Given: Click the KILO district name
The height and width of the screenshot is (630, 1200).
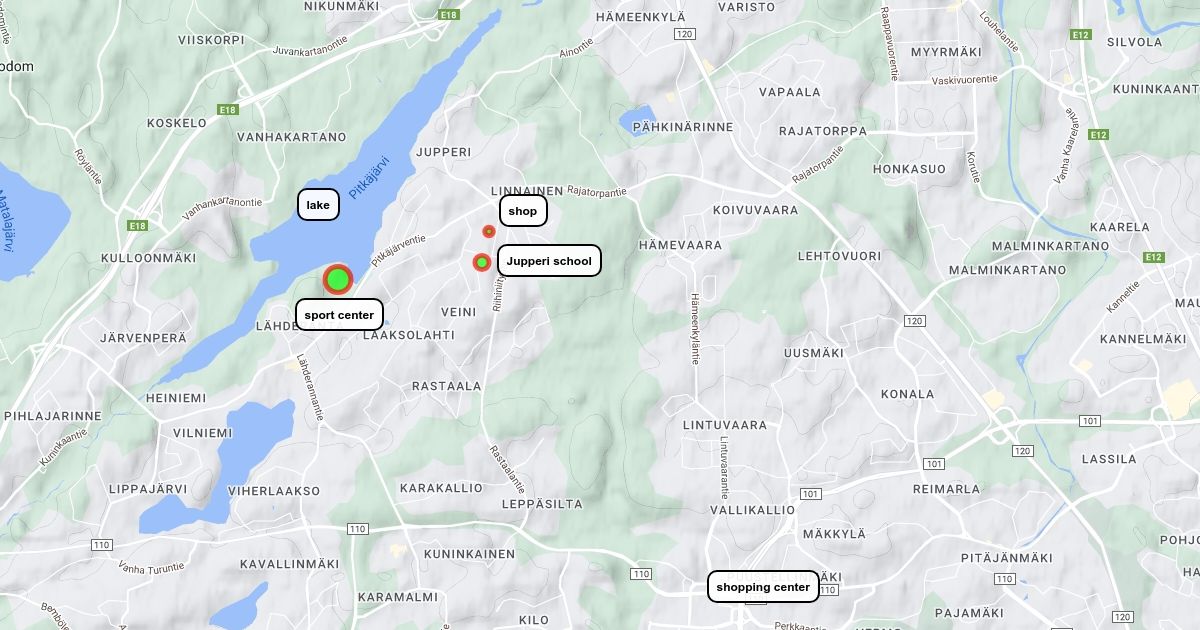Looking at the screenshot, I should [534, 620].
